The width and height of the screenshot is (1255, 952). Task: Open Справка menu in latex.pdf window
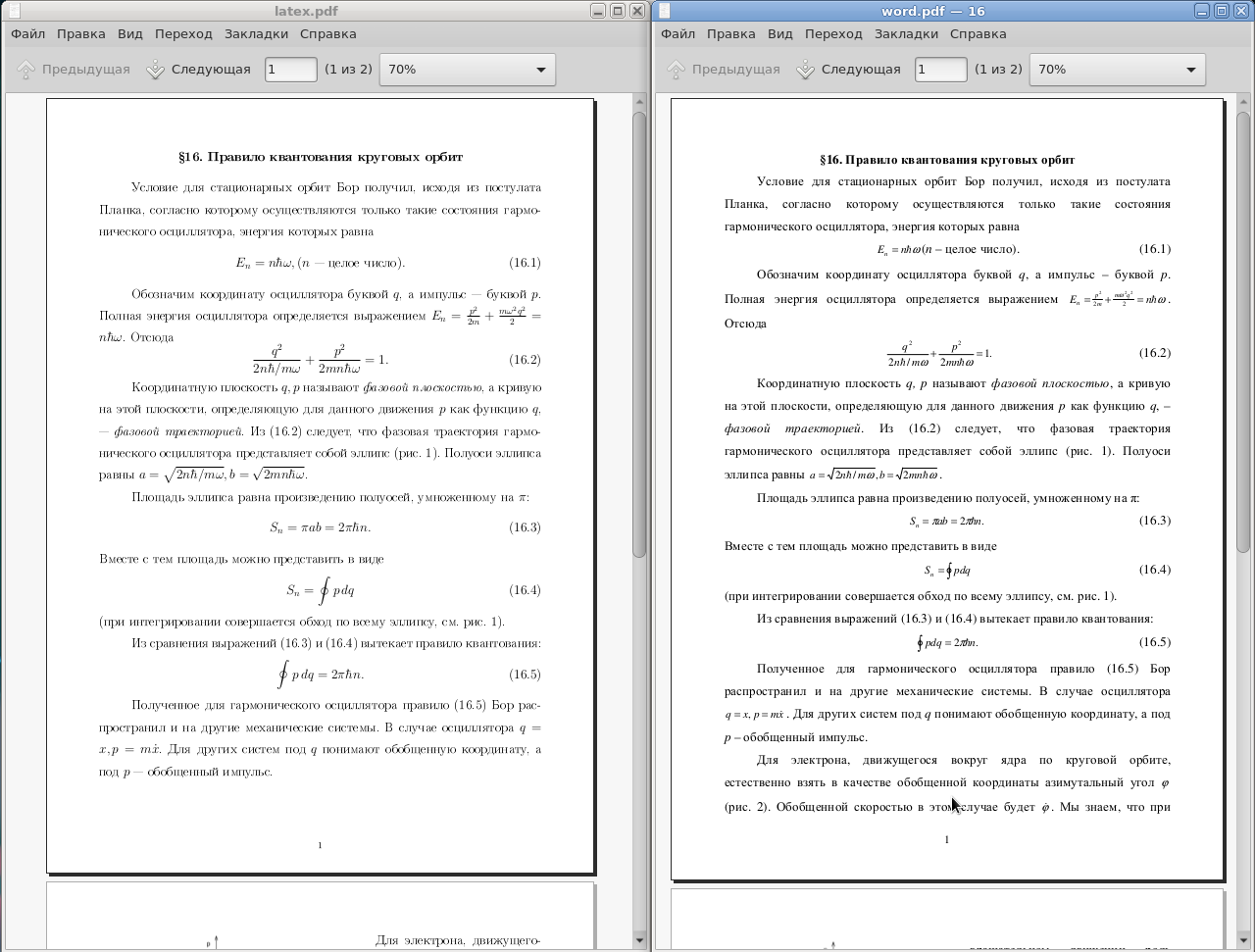click(x=328, y=33)
